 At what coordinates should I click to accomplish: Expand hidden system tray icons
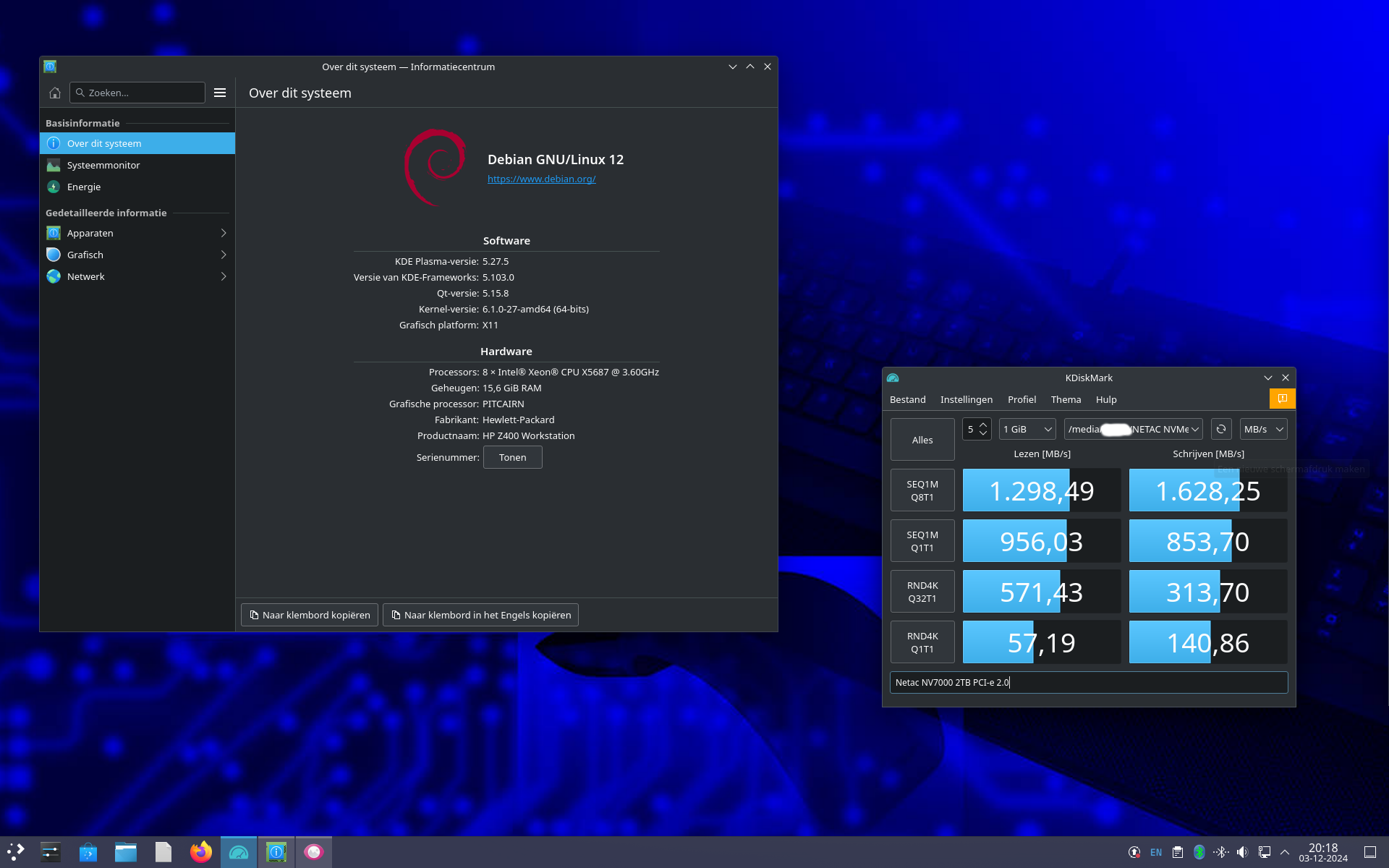click(x=1285, y=852)
